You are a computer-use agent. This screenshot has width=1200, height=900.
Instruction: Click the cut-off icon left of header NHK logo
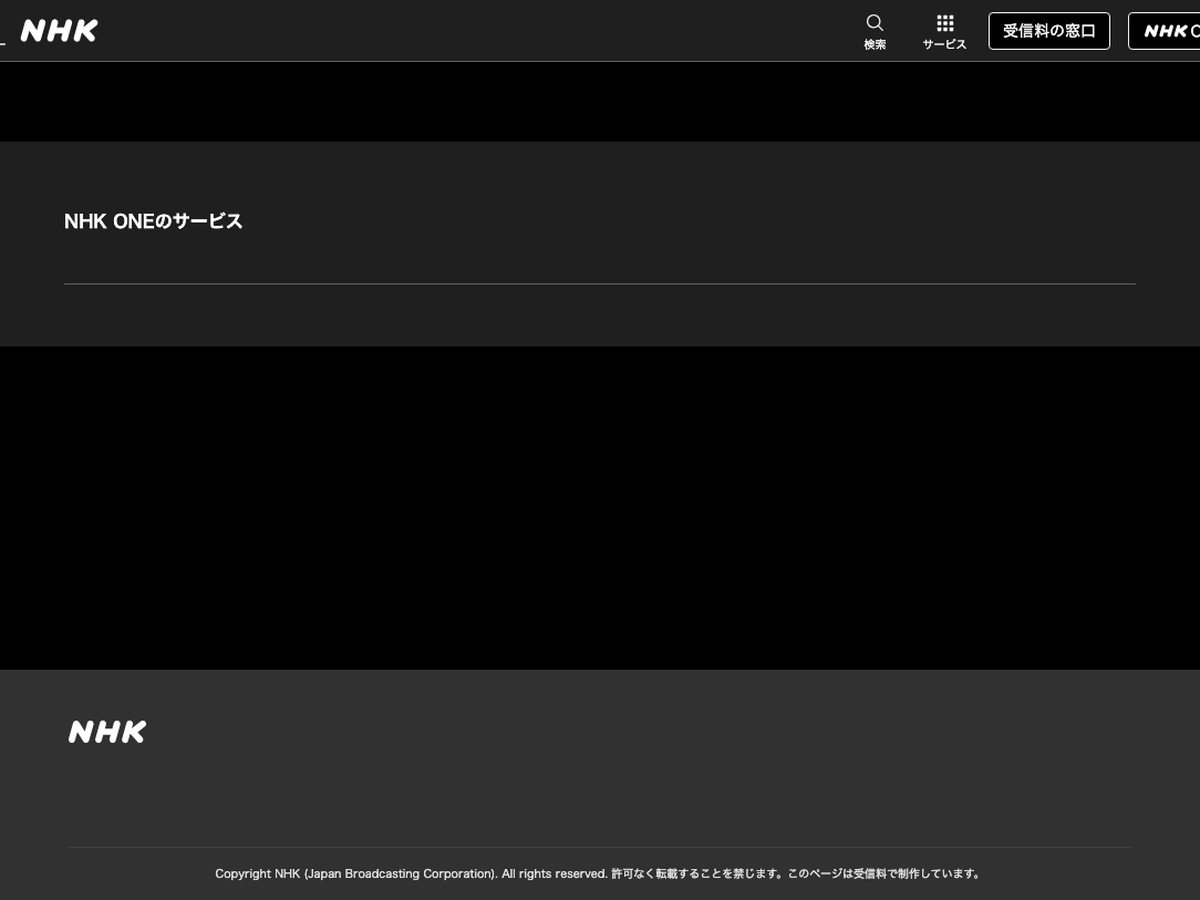3,41
